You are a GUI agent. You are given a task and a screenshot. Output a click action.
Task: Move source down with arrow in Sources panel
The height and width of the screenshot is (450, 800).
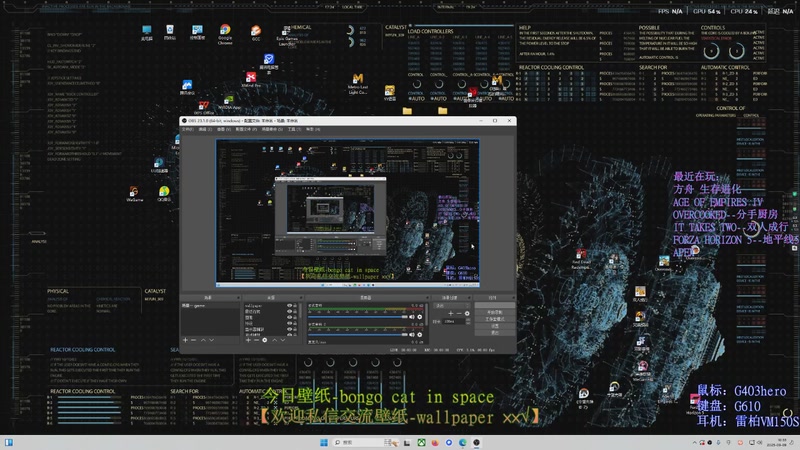(x=283, y=340)
